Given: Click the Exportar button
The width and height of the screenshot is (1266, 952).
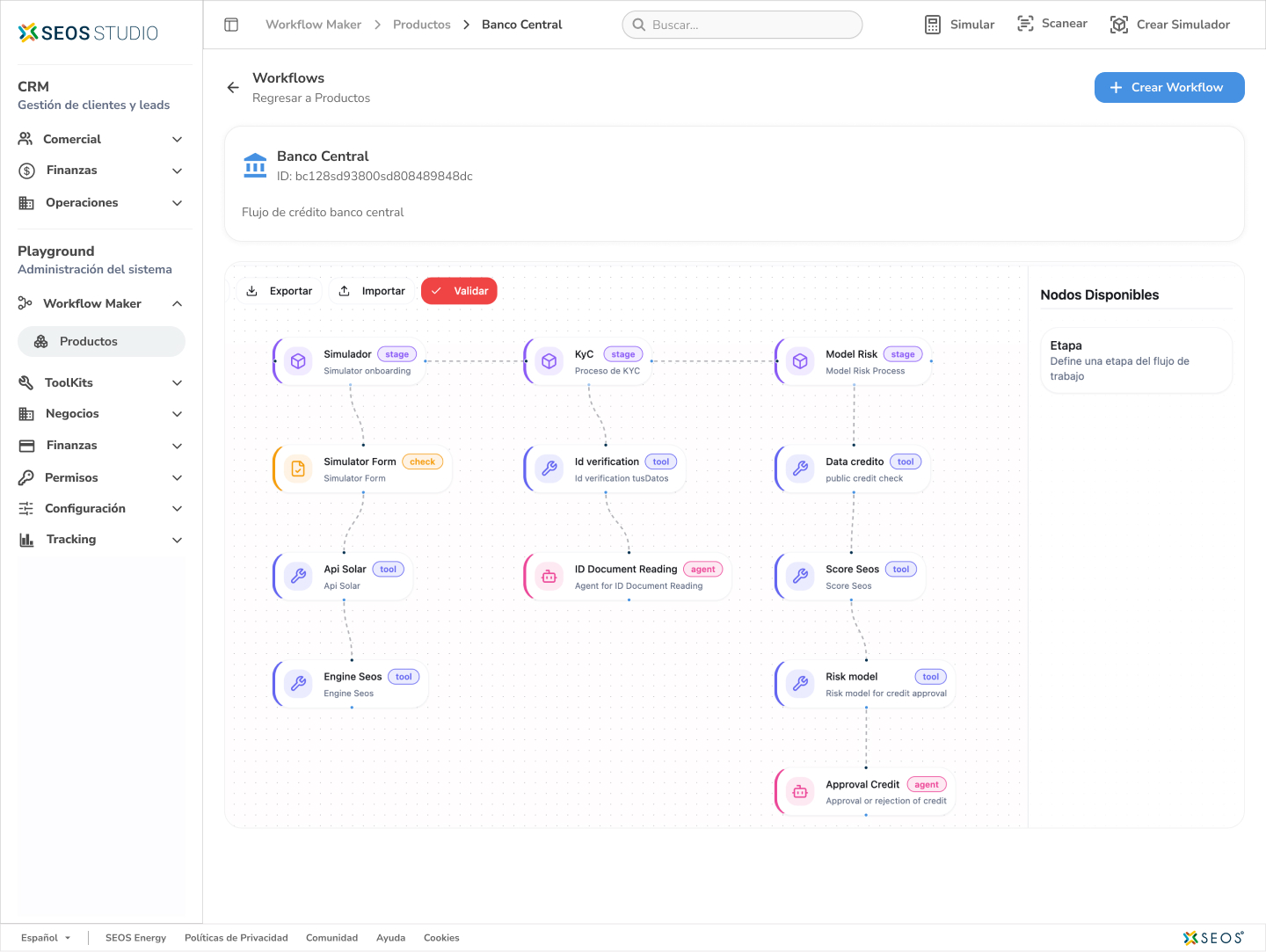Looking at the screenshot, I should pos(280,291).
